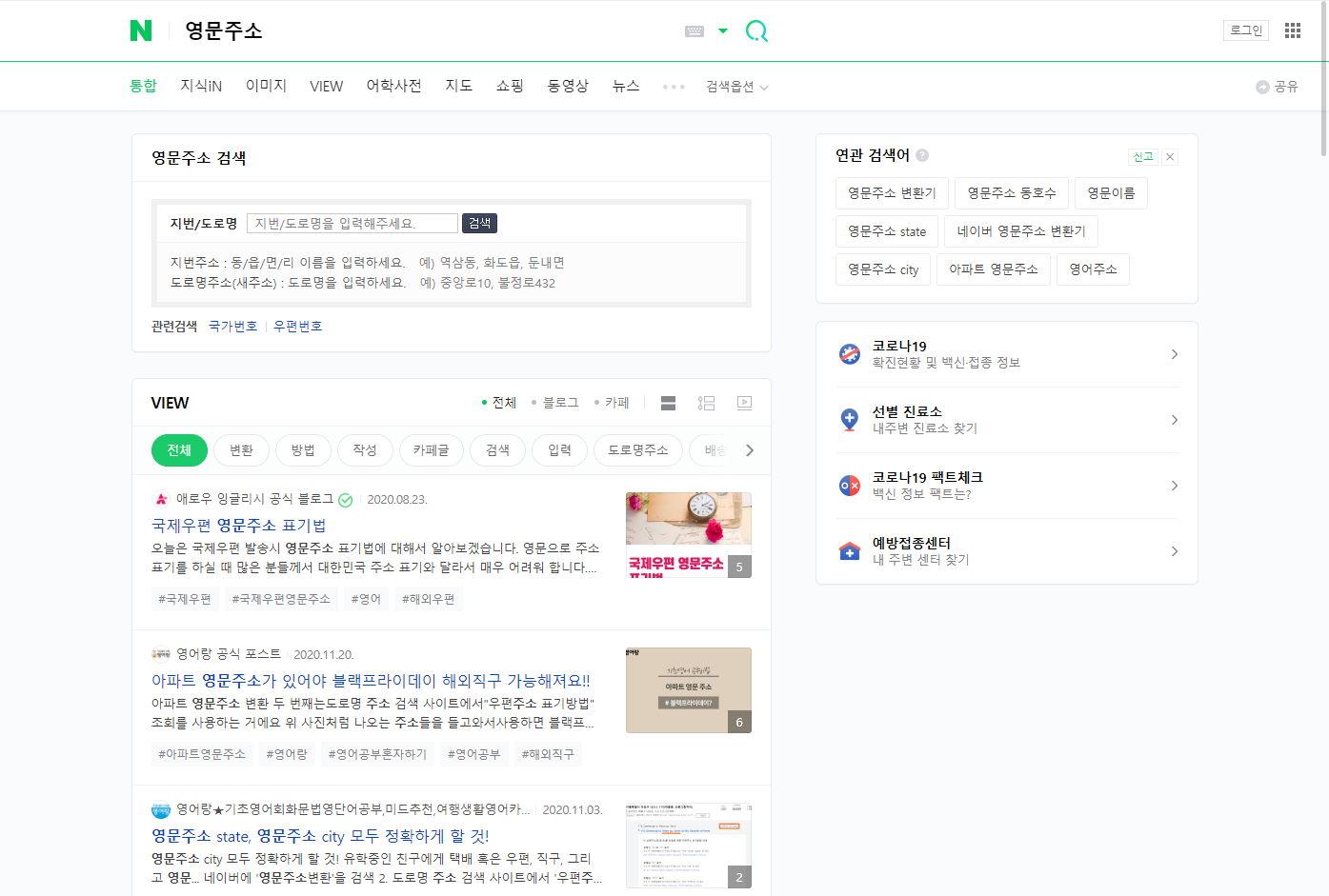Viewport: 1329px width, 896px height.
Task: Open the 우편번호 related link
Action: coord(297,326)
